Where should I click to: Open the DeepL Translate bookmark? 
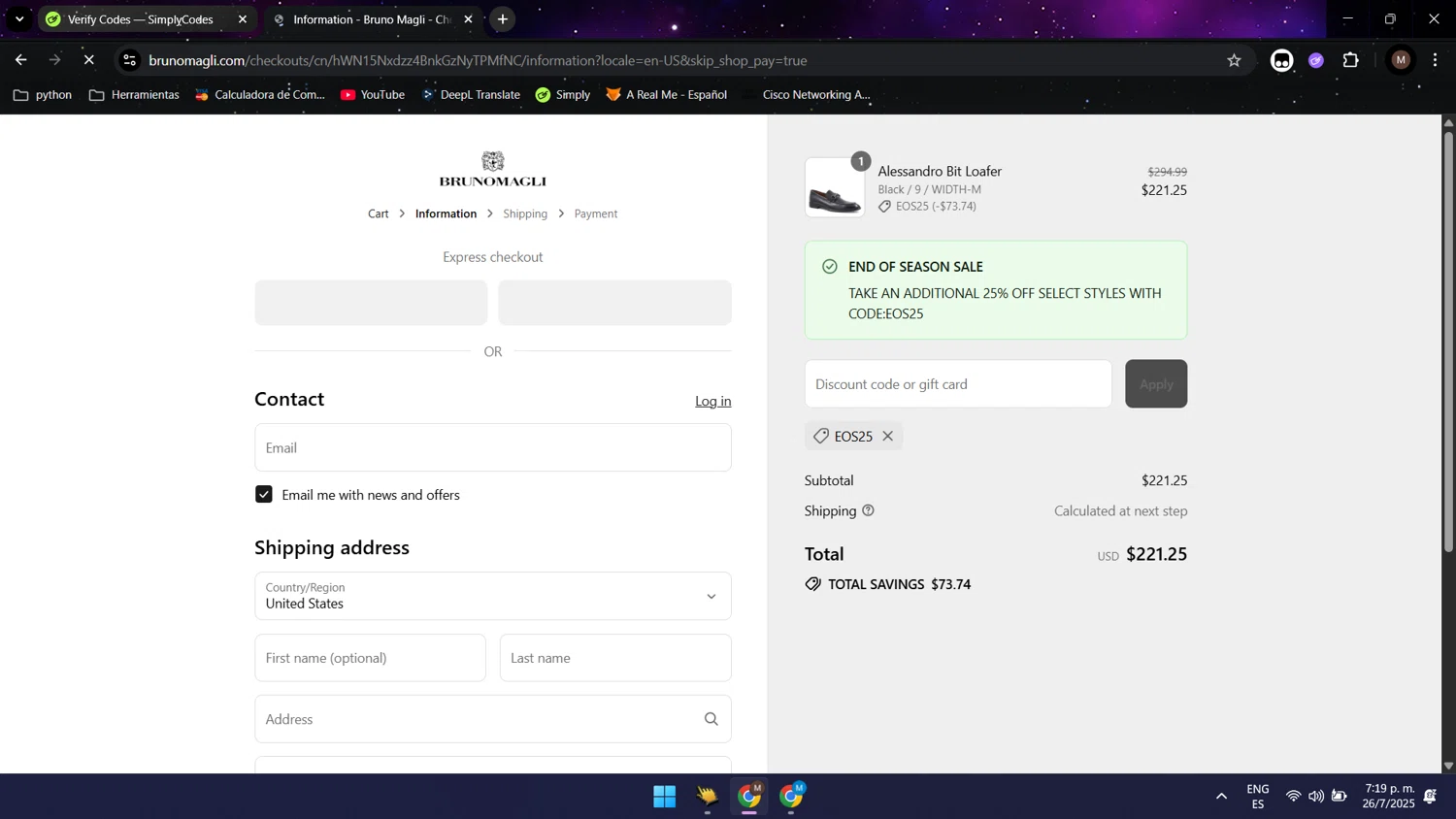click(471, 94)
